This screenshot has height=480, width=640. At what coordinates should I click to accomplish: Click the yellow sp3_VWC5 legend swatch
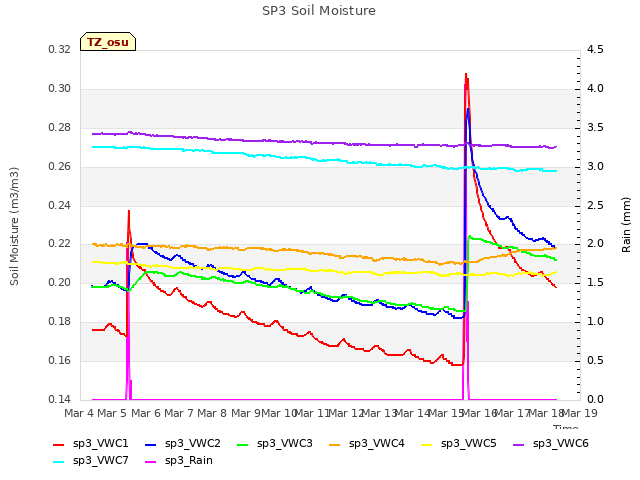427,445
